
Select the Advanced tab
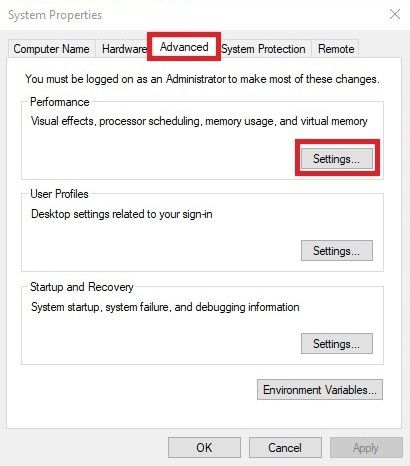coord(184,47)
